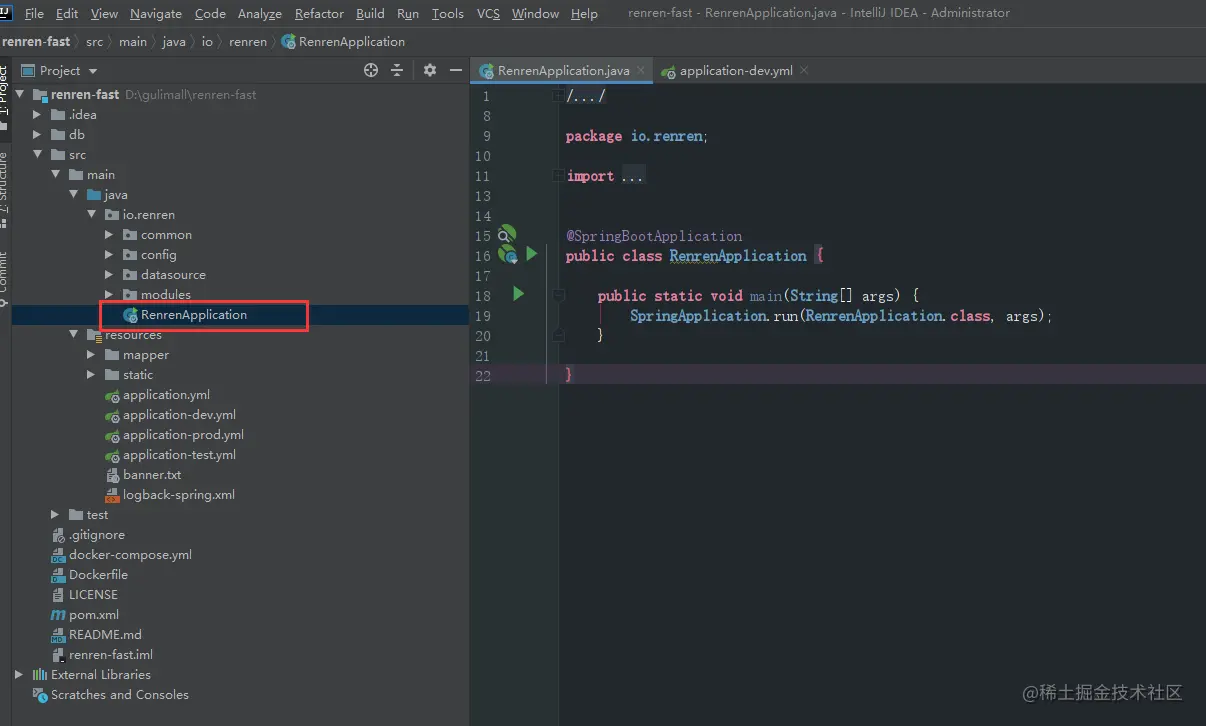Click the renren-fast breadcrumb
This screenshot has height=726, width=1206.
[36, 42]
